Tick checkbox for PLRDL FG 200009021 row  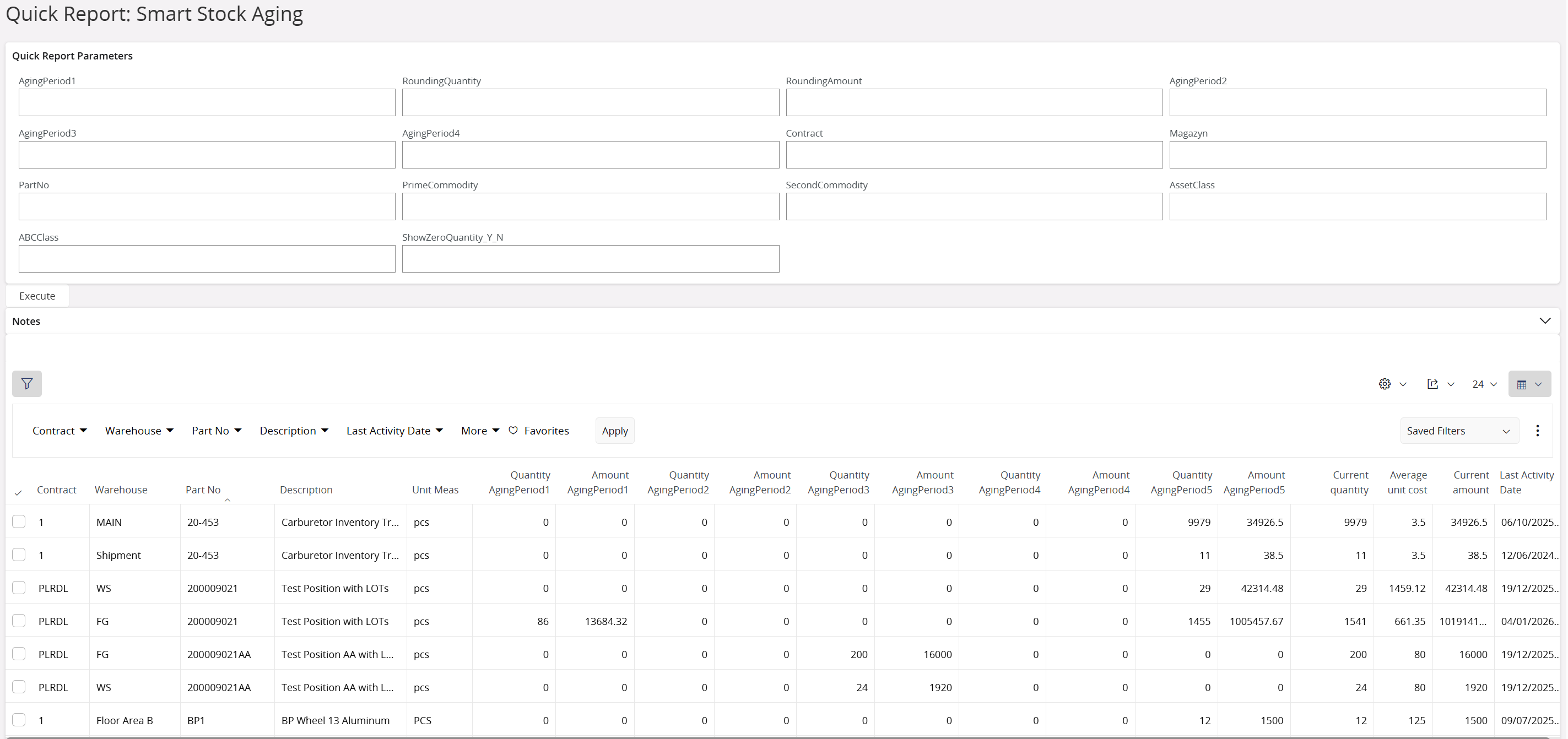19,621
